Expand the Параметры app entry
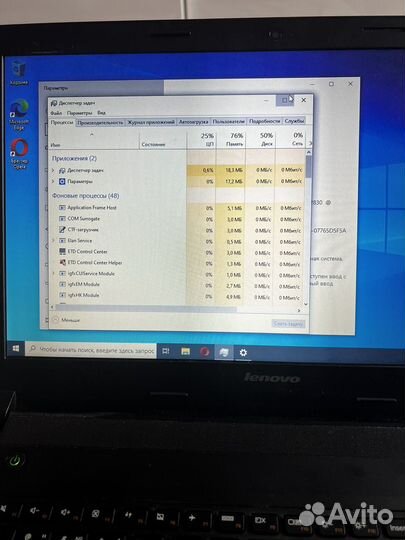 53,181
